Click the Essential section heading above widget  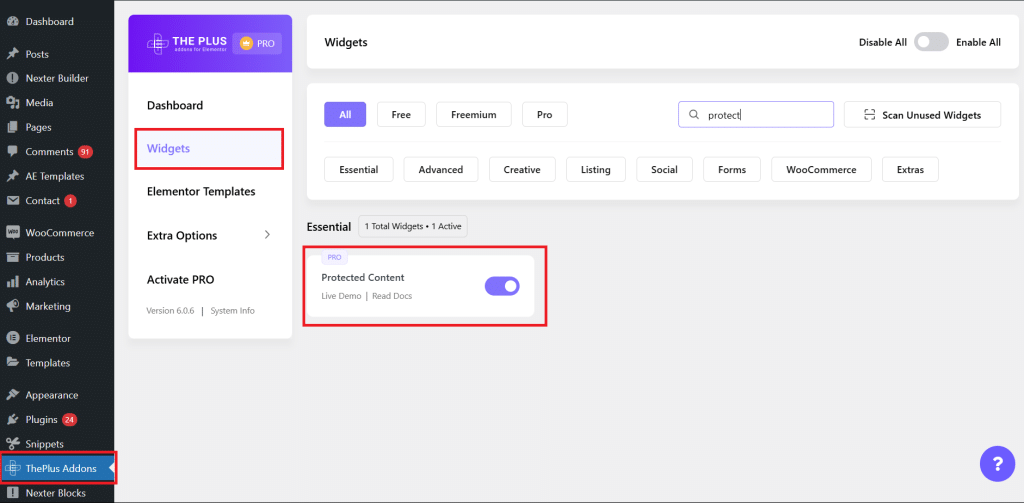328,227
